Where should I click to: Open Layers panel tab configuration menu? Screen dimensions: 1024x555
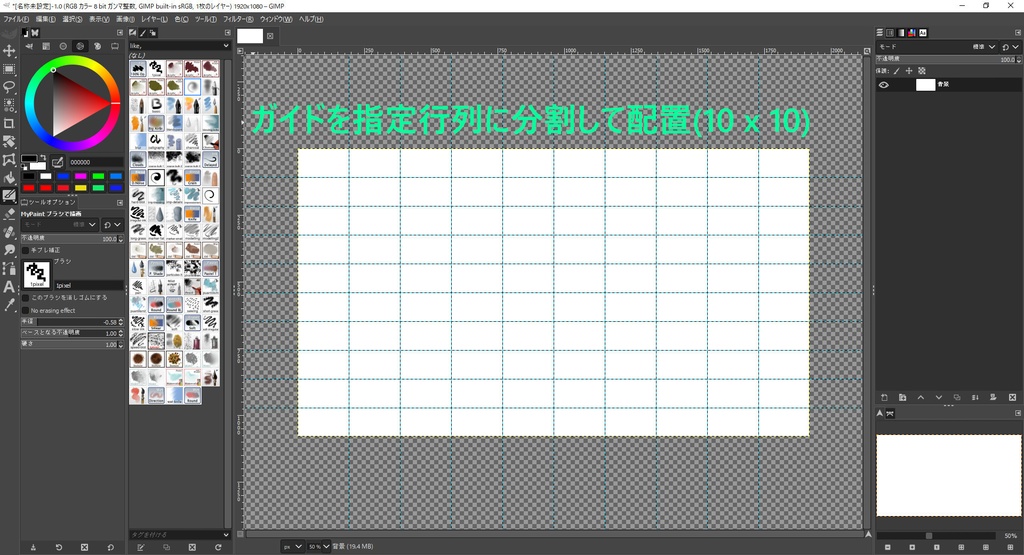click(x=1017, y=33)
